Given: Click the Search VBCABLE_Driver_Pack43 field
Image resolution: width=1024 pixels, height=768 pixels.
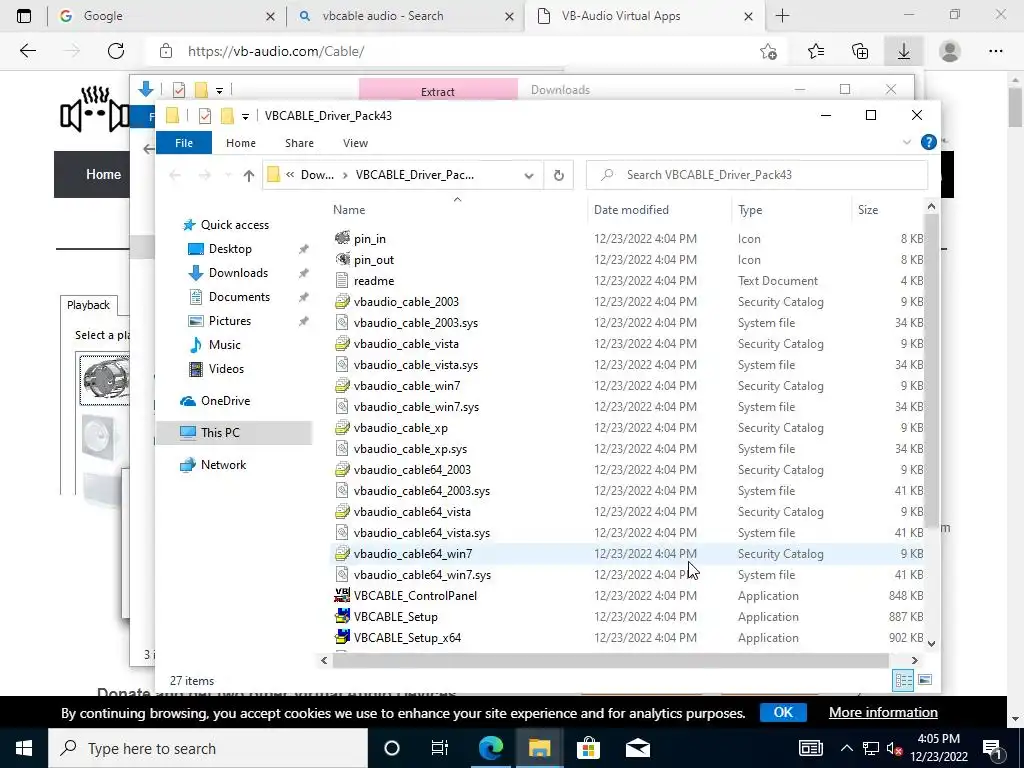Looking at the screenshot, I should [757, 175].
